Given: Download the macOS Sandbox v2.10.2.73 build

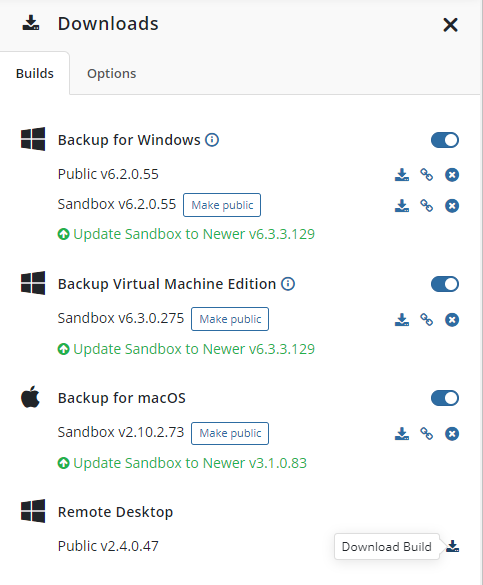Looking at the screenshot, I should (402, 434).
